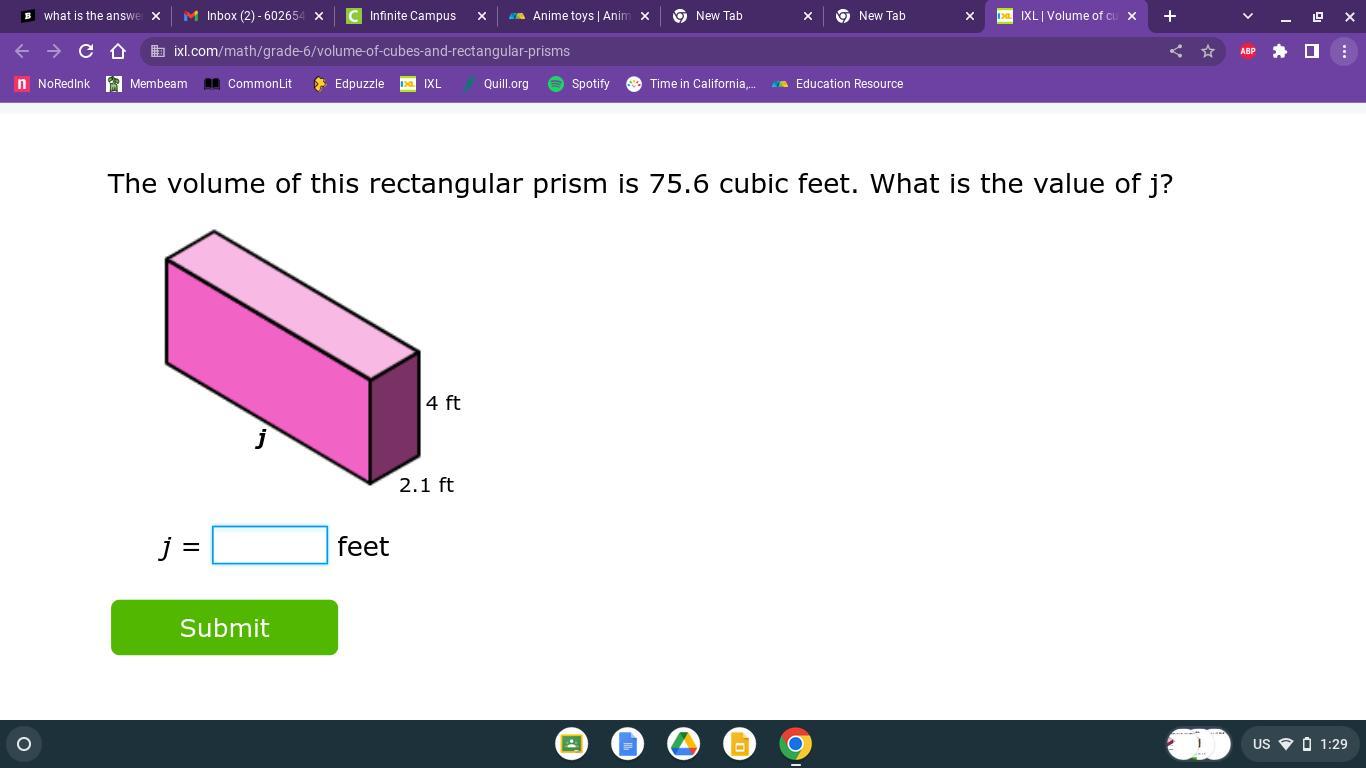This screenshot has width=1366, height=768.
Task: Switch to the Inbox Gmail tab
Action: 250,16
